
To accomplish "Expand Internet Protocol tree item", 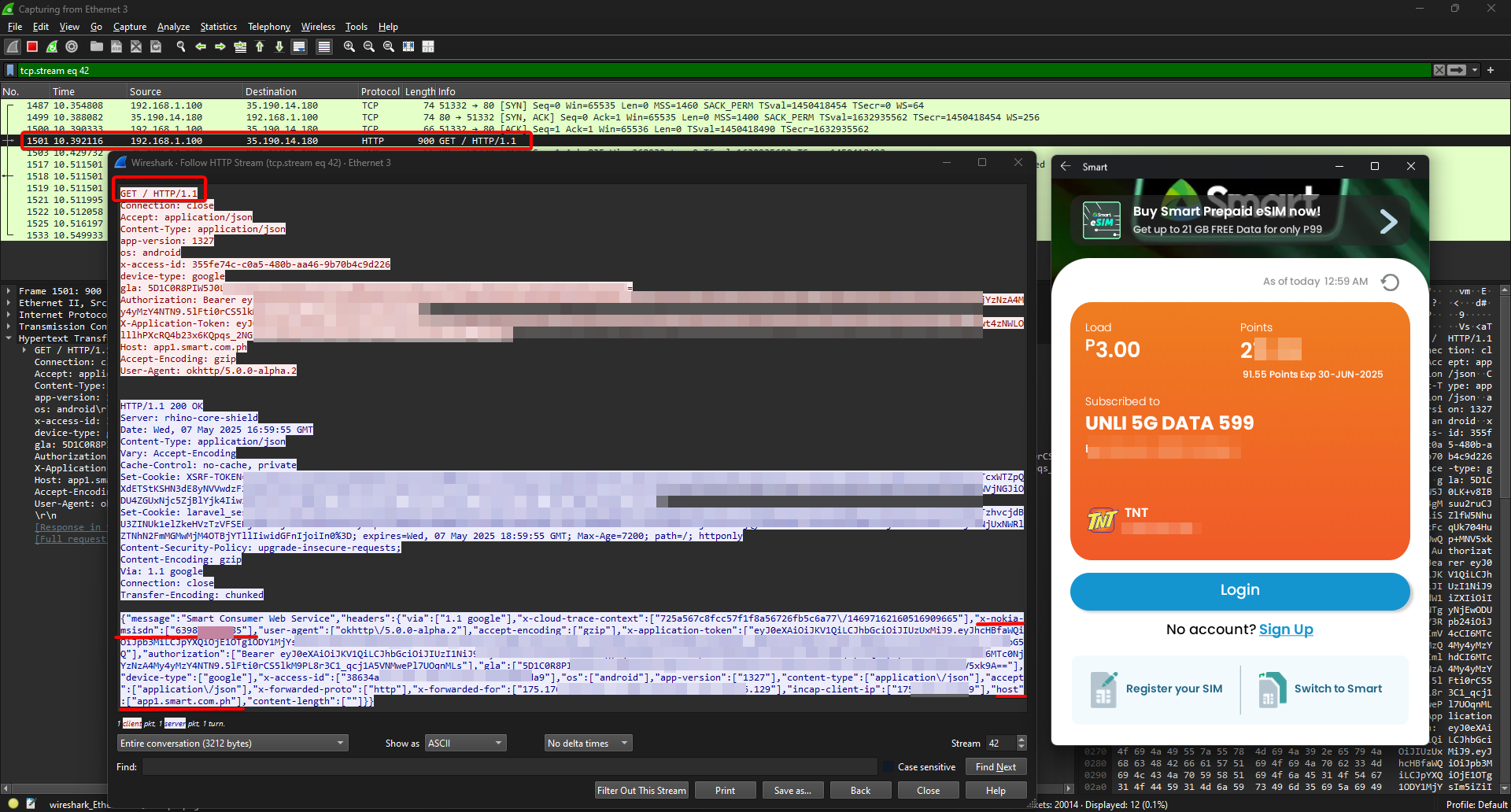I will coord(9,315).
